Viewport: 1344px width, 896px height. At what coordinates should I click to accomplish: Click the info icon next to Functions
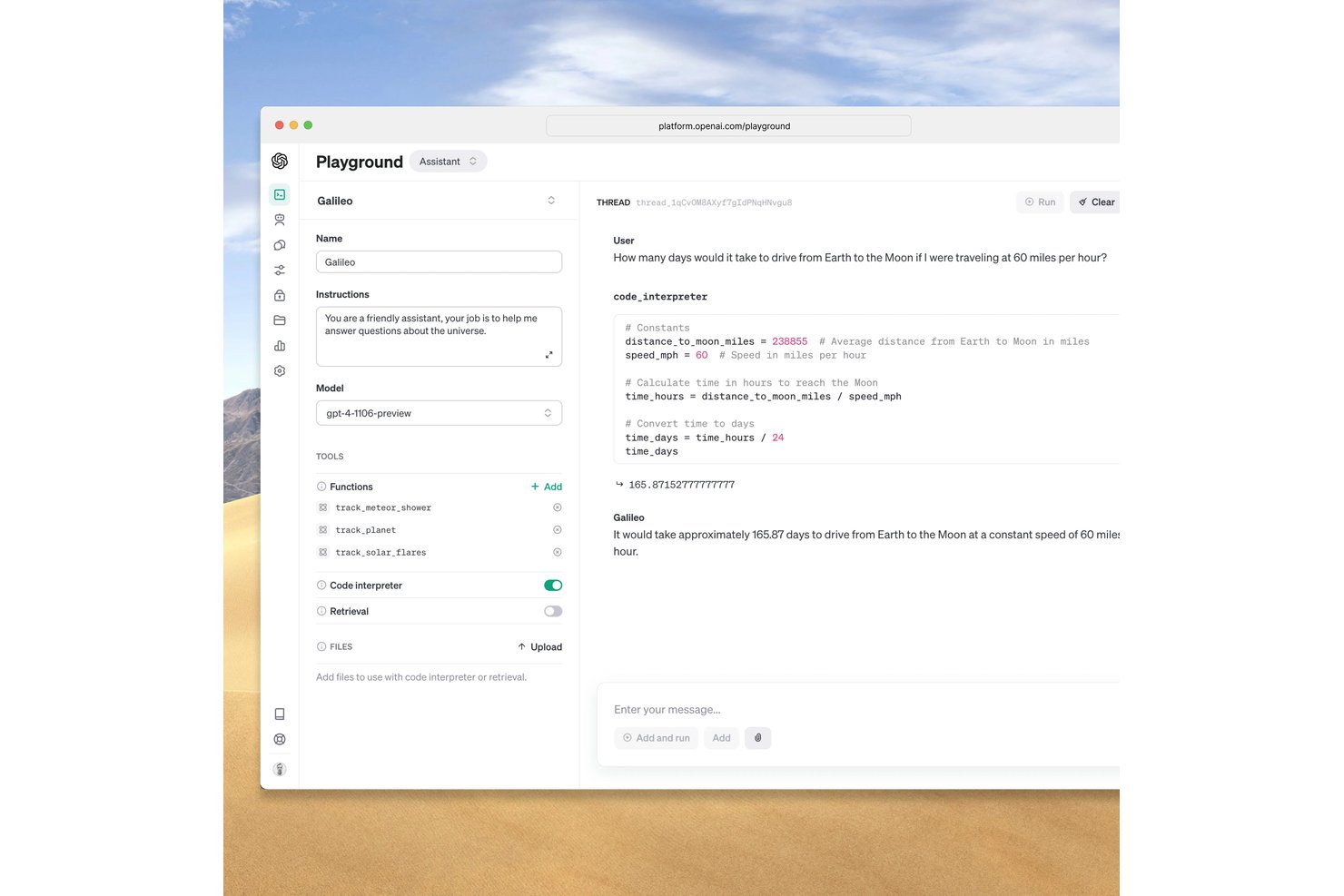click(321, 487)
